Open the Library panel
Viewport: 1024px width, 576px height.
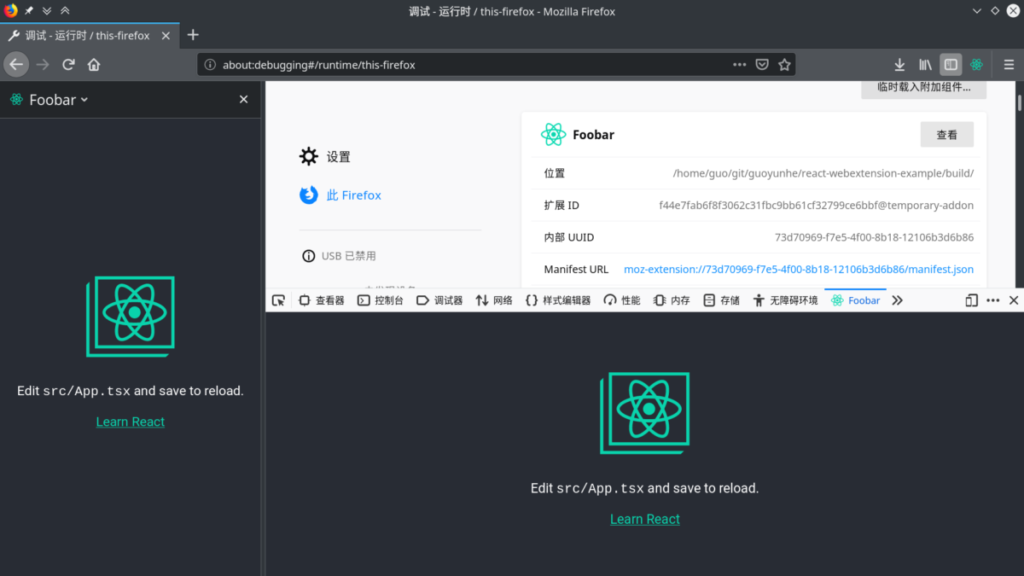(925, 65)
